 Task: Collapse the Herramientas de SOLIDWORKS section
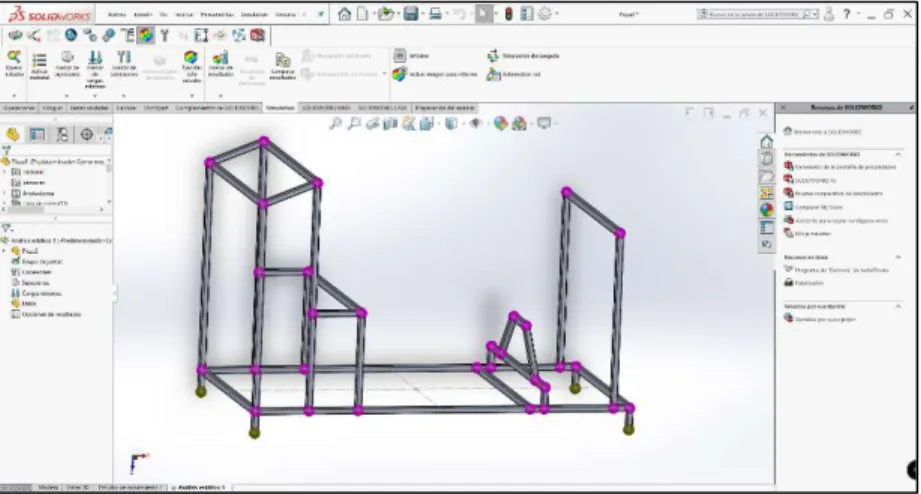[898, 154]
